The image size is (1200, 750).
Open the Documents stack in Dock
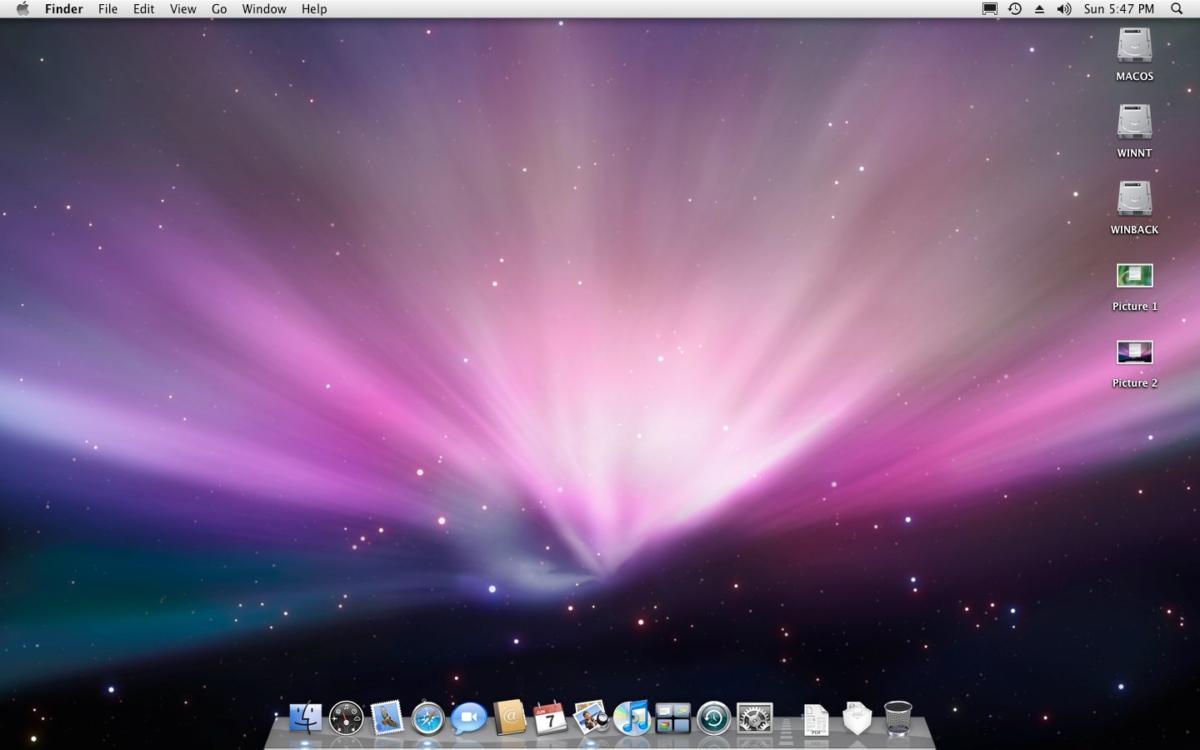coord(817,719)
